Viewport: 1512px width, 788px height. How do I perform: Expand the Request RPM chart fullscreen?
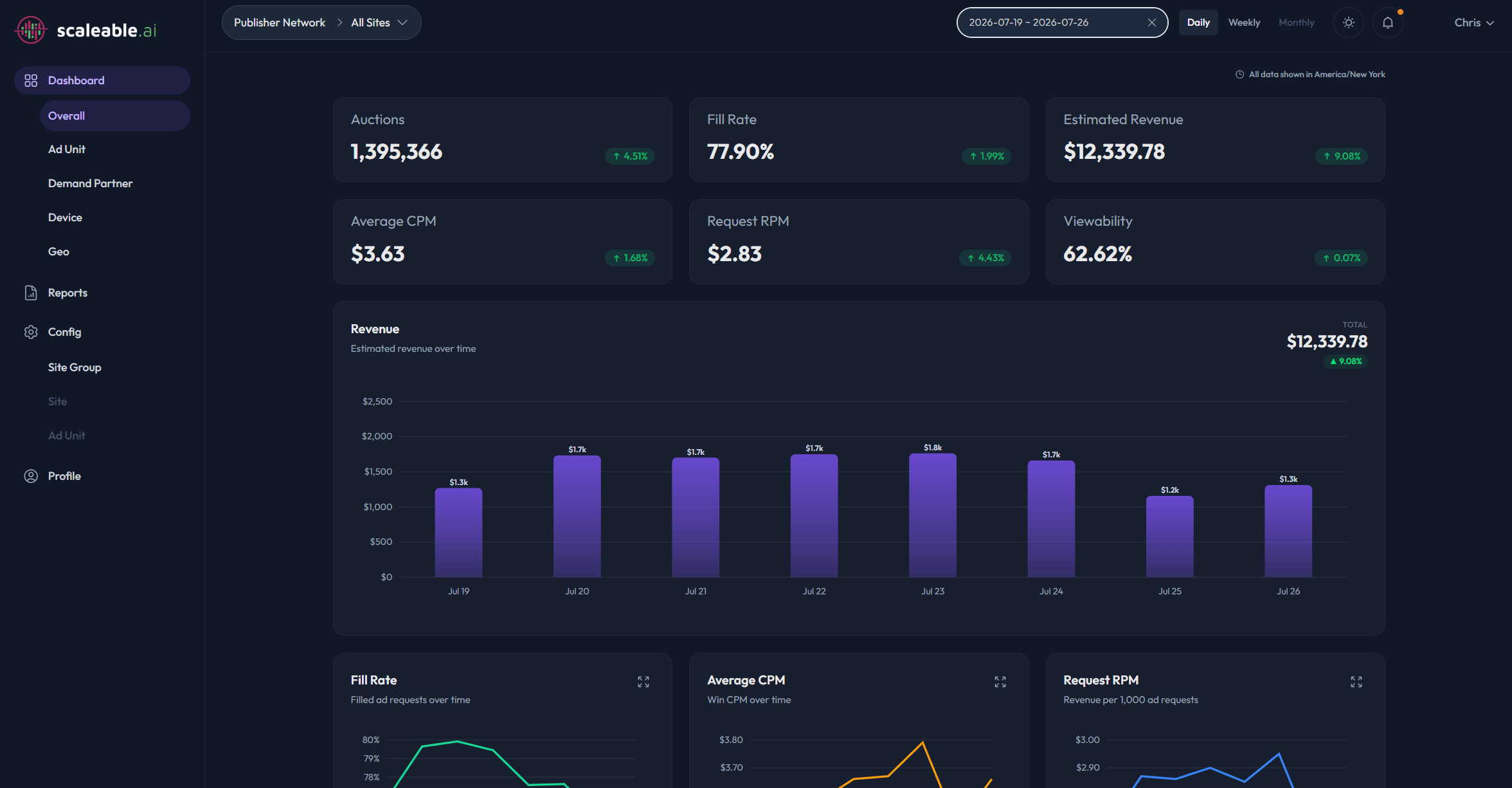click(1356, 682)
